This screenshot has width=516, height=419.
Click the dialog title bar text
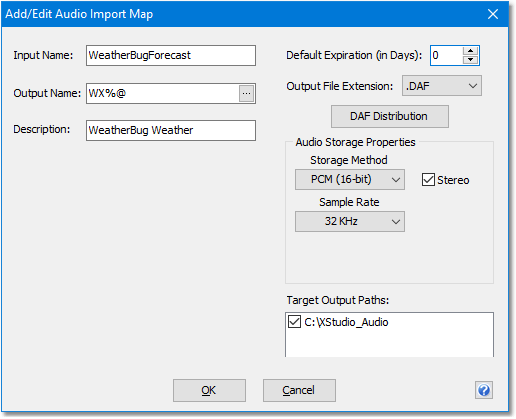coord(79,14)
